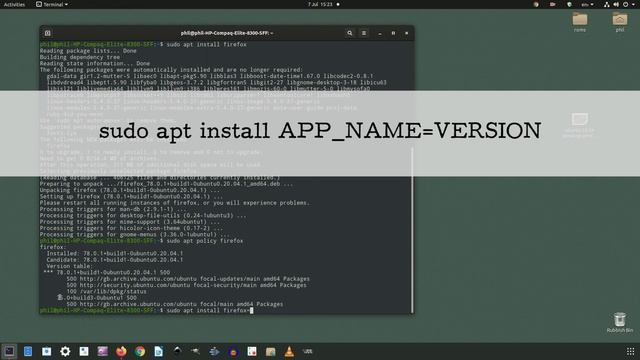Launch Firefox from the dock
The image size is (640, 360).
point(121,351)
